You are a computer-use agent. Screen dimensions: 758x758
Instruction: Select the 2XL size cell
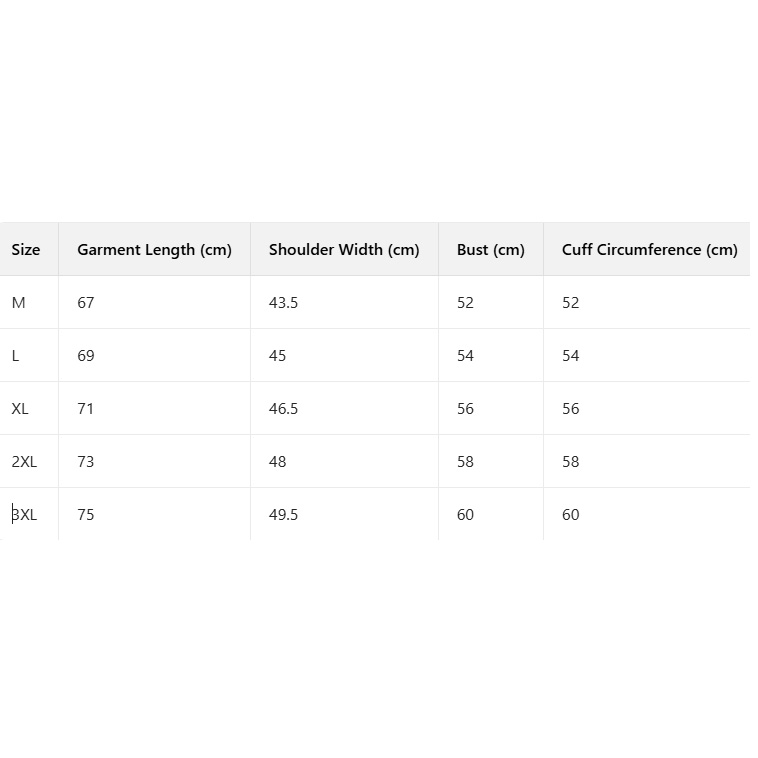(24, 462)
